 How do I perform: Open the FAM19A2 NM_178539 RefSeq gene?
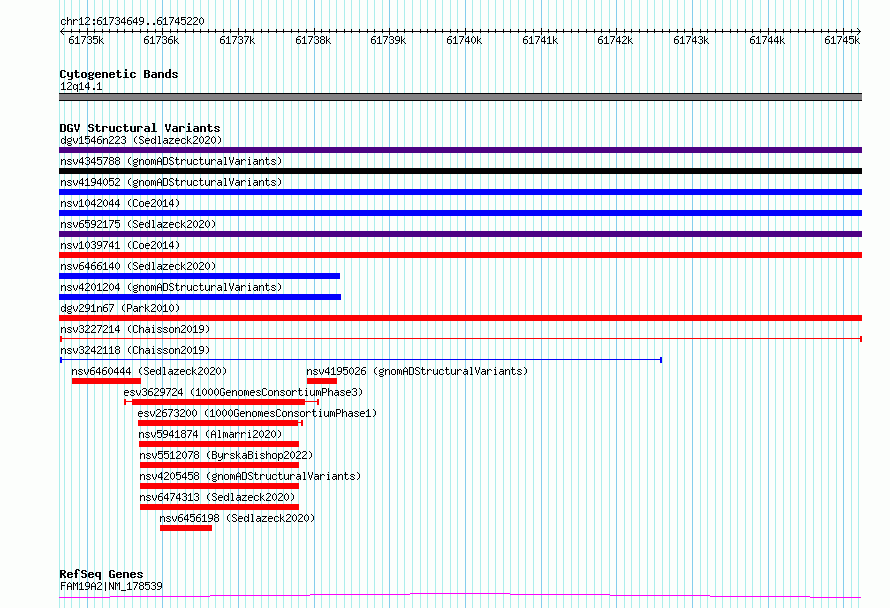click(460, 596)
